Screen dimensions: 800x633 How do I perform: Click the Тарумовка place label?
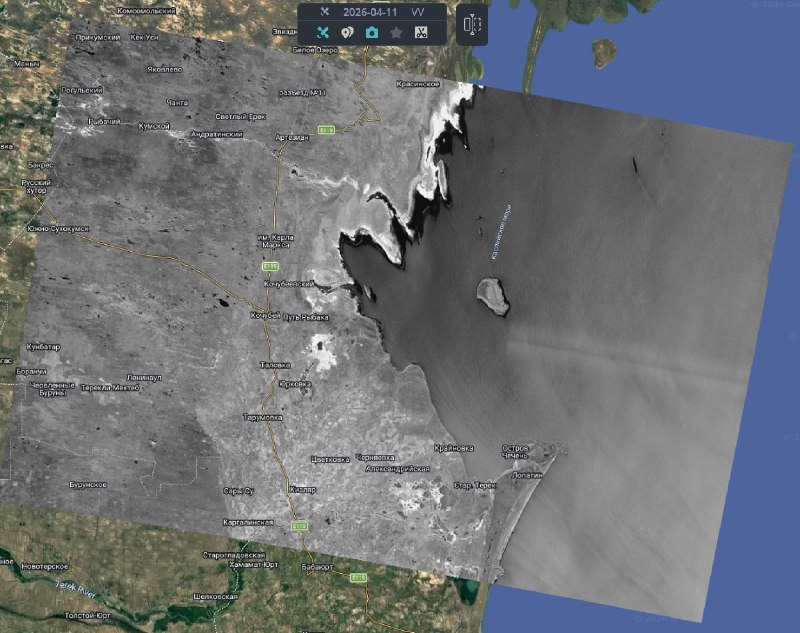pos(263,417)
